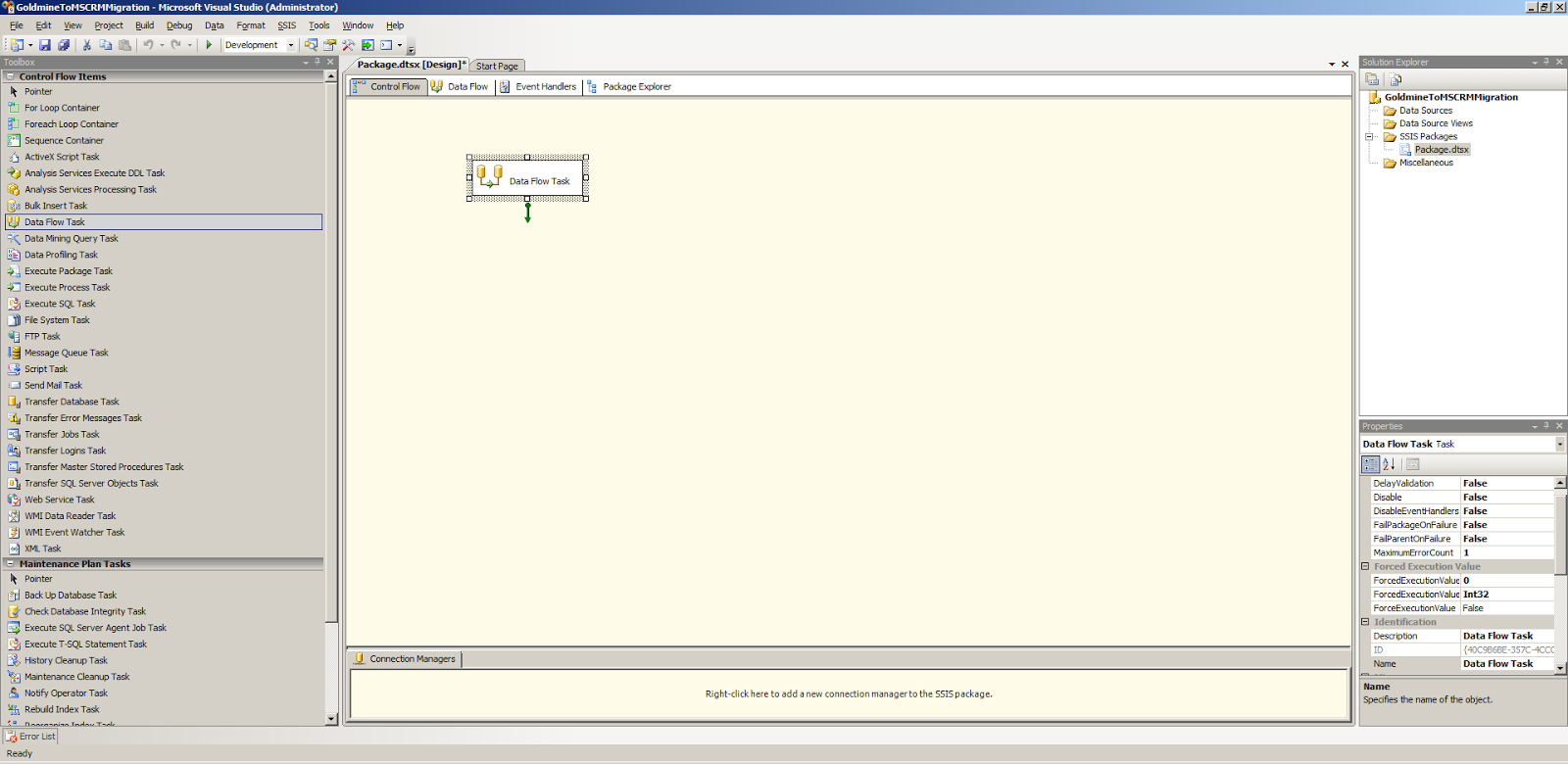Open the Format menu

coord(251,25)
